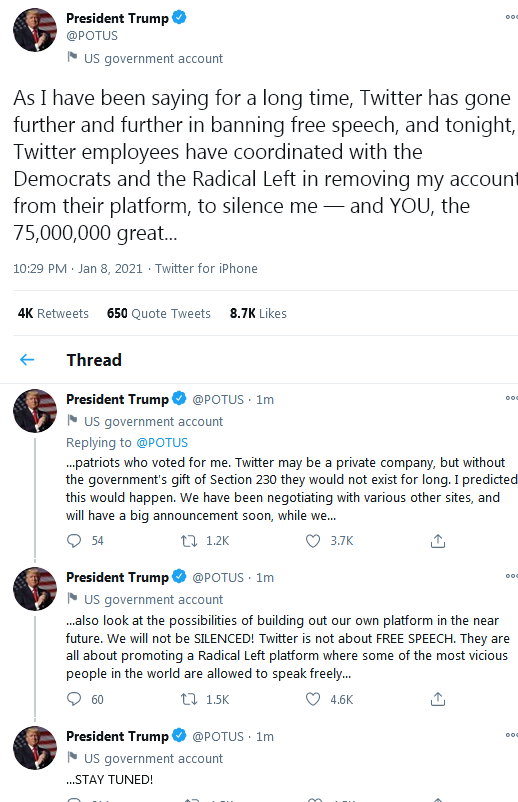Open the '10:29 PM · Jan 8, 2021' timestamp
This screenshot has width=518, height=802.
[78, 269]
